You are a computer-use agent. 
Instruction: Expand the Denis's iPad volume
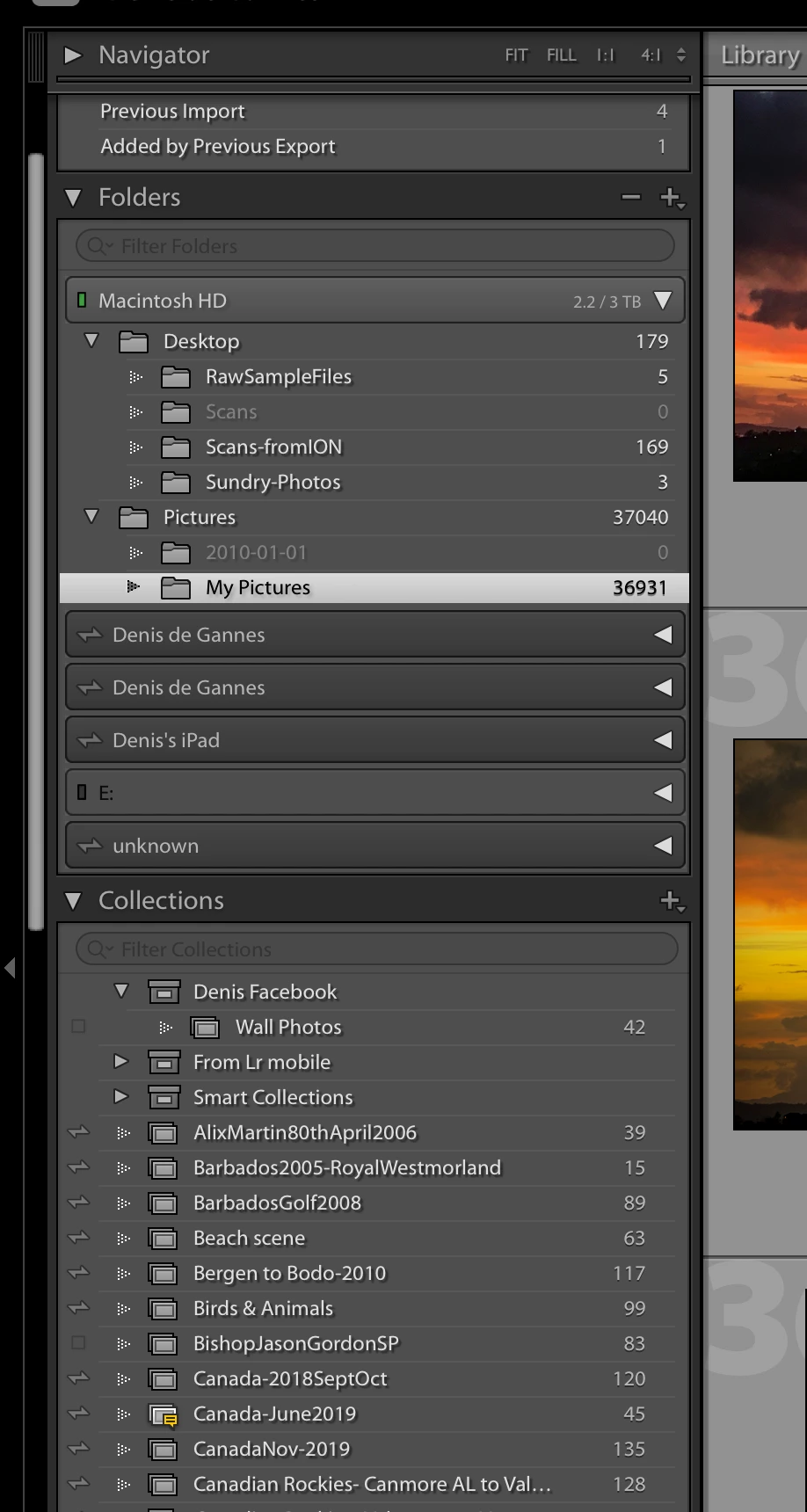pyautogui.click(x=664, y=740)
